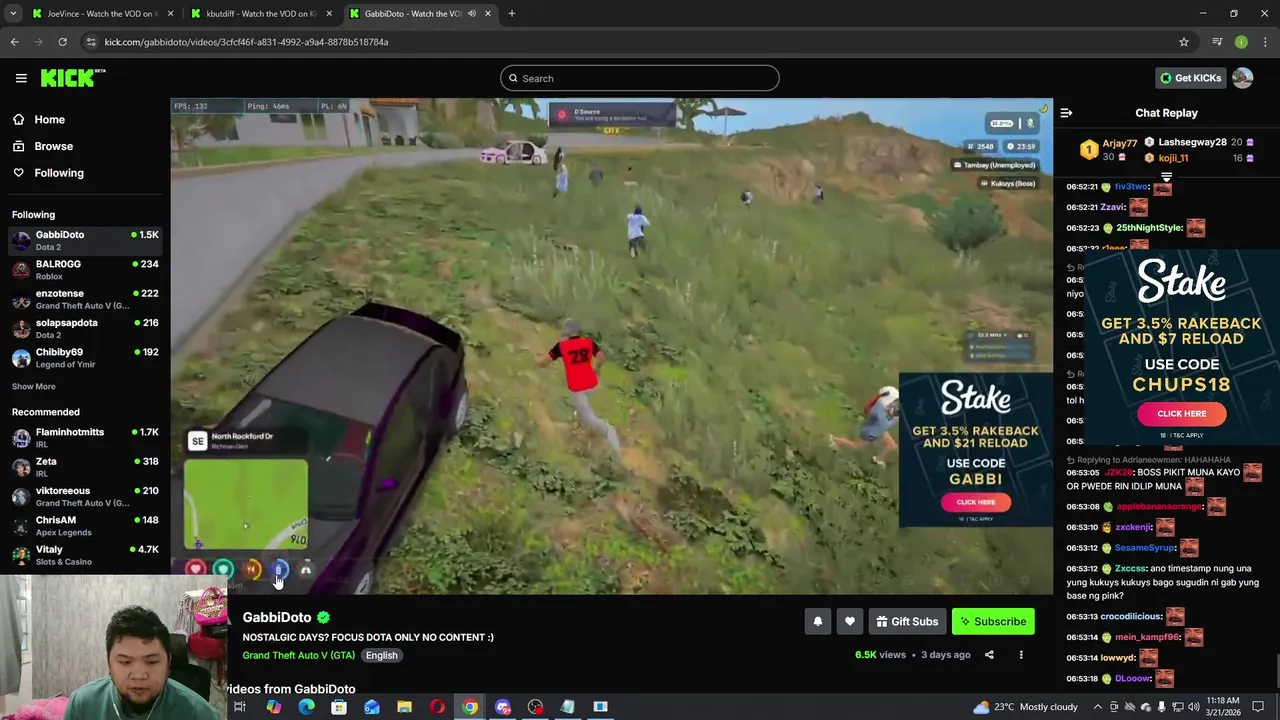Open Windows notification center
The width and height of the screenshot is (1280, 720).
1258,707
